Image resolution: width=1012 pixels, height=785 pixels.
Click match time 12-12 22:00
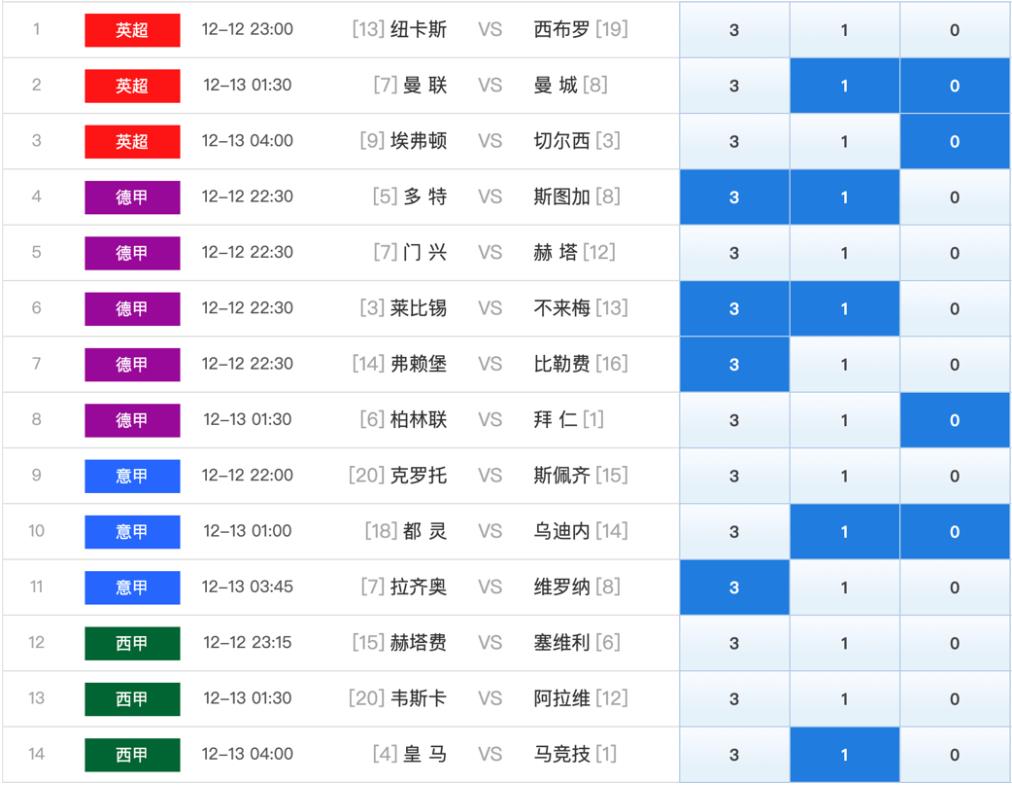247,475
